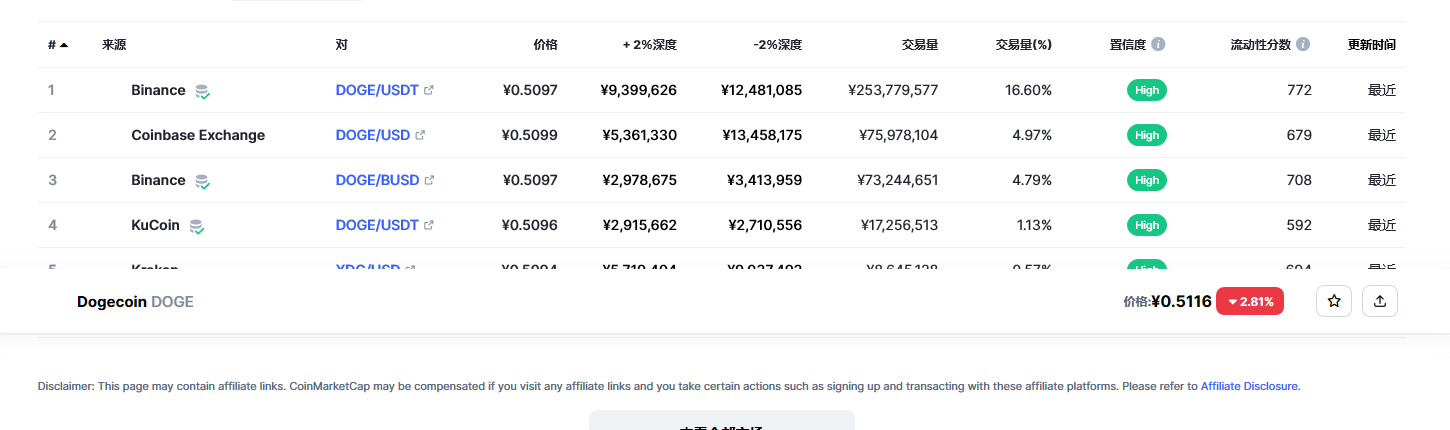Click the external link icon beside DOGE/USDT Binance

[429, 90]
